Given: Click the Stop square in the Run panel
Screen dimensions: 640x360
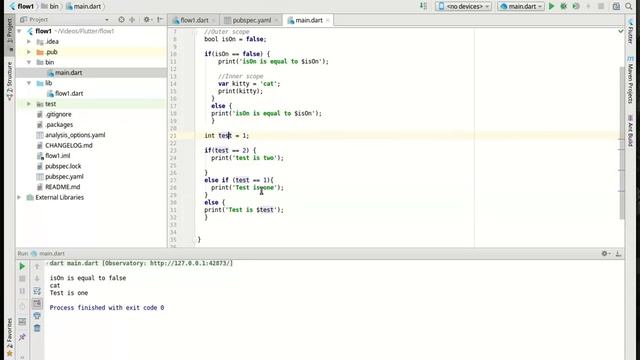Looking at the screenshot, I should pos(22,279).
